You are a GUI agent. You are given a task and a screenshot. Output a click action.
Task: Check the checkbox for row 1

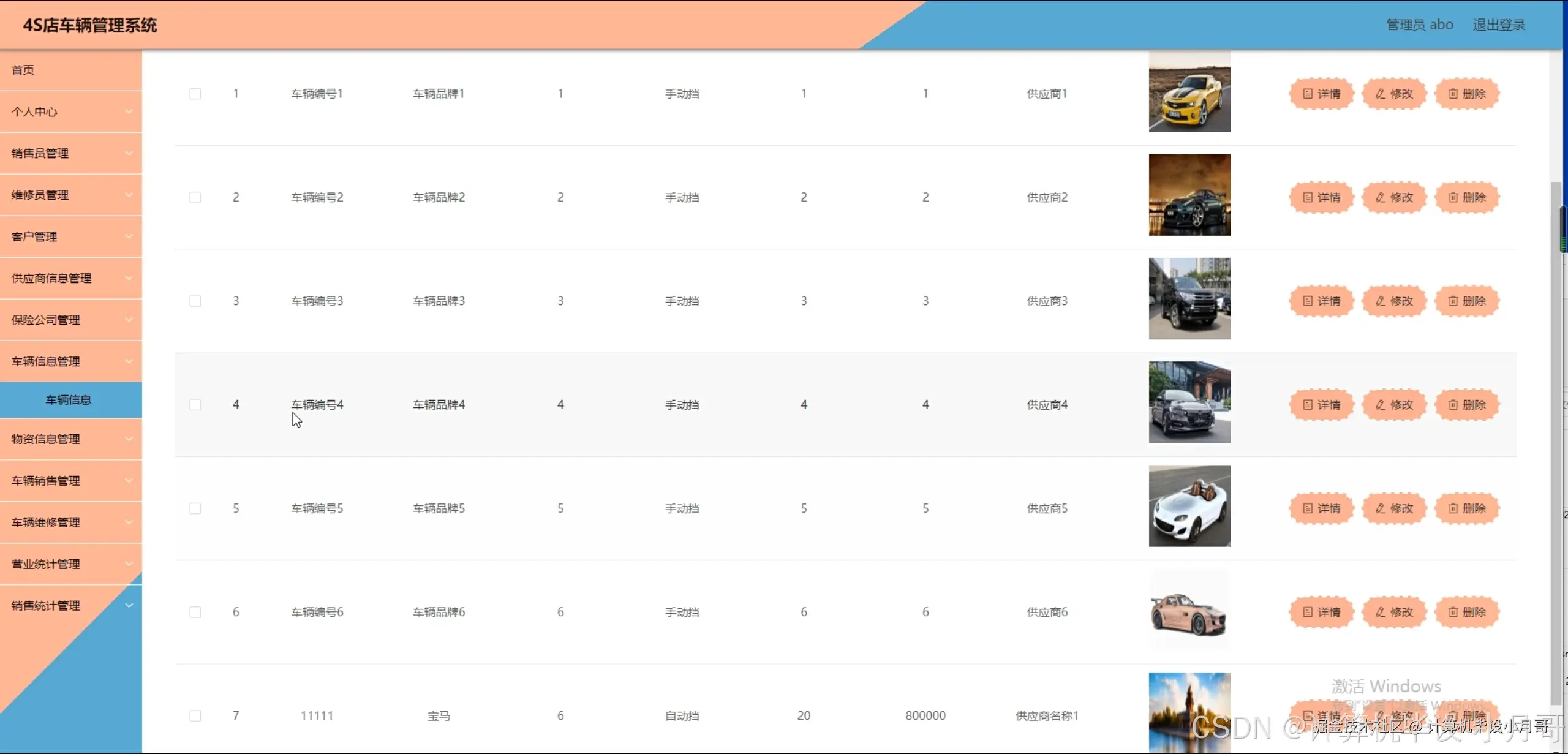pyautogui.click(x=195, y=94)
